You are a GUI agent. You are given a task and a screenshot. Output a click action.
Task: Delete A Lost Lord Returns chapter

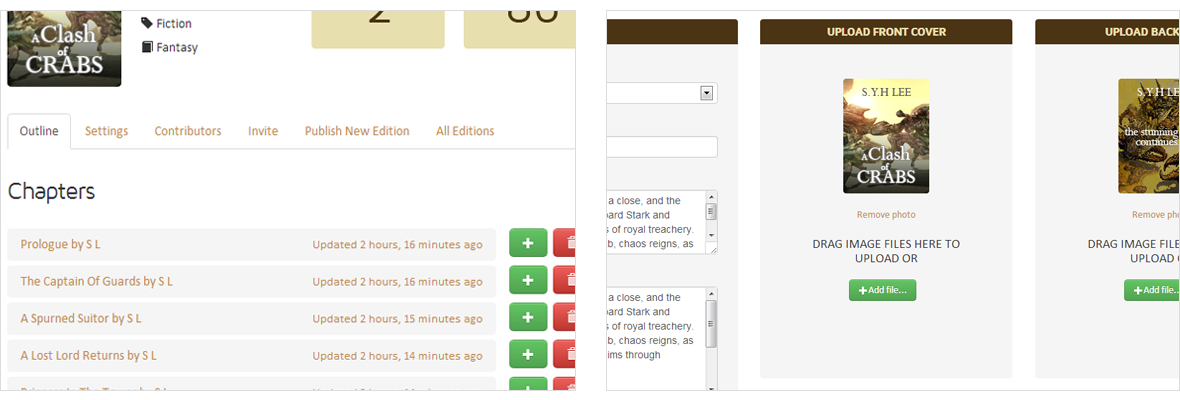pos(565,355)
